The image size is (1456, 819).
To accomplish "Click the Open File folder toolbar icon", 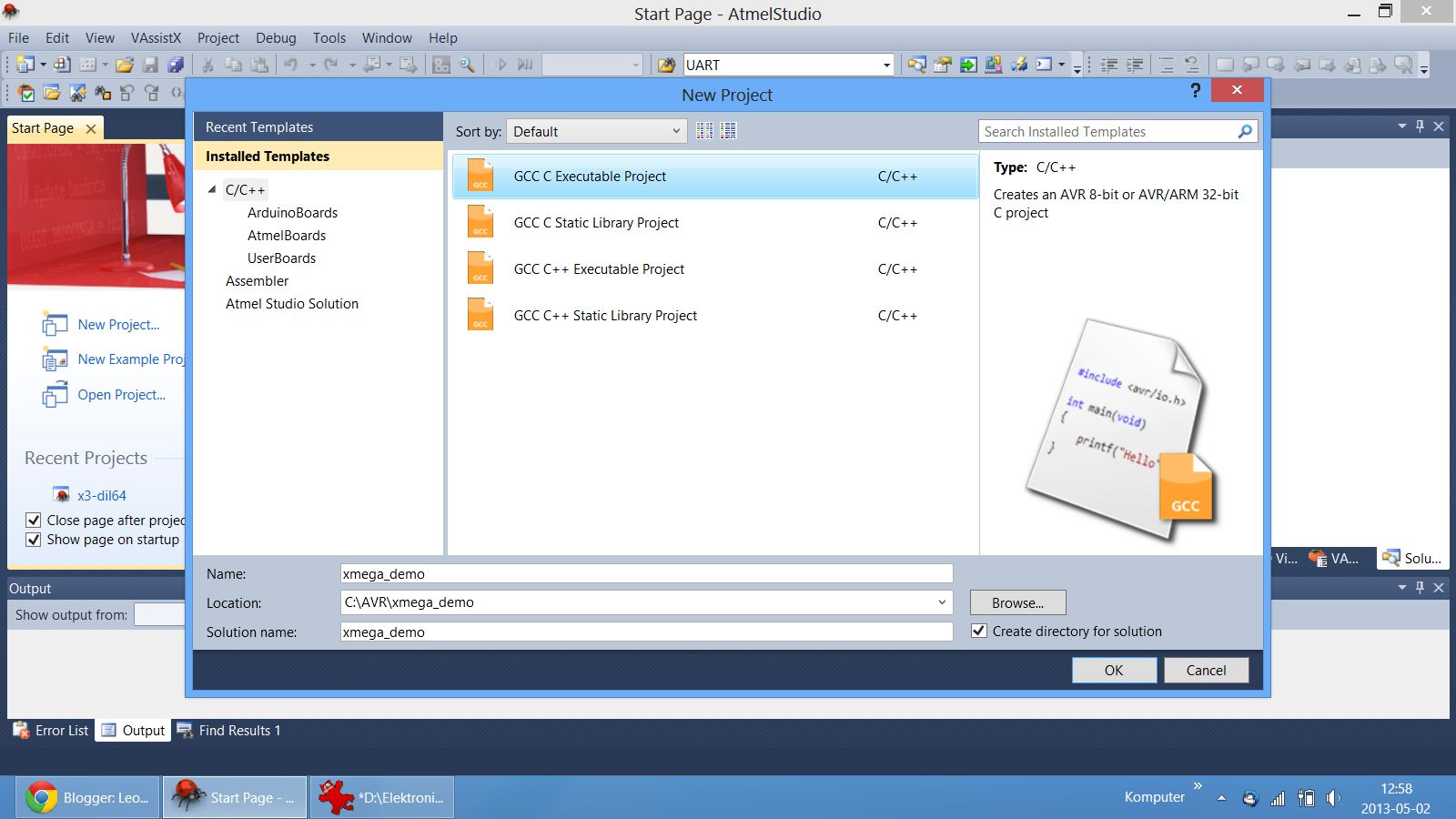I will [x=125, y=65].
